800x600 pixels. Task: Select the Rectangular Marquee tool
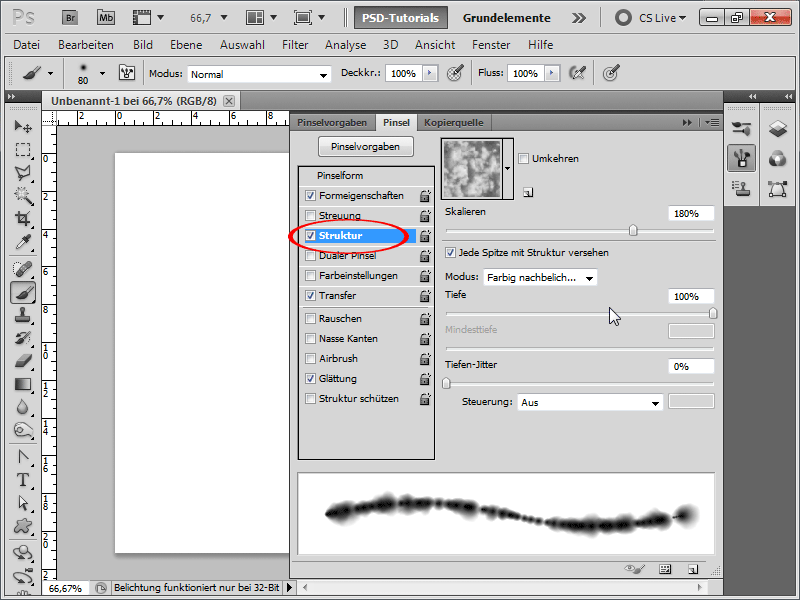[x=23, y=149]
